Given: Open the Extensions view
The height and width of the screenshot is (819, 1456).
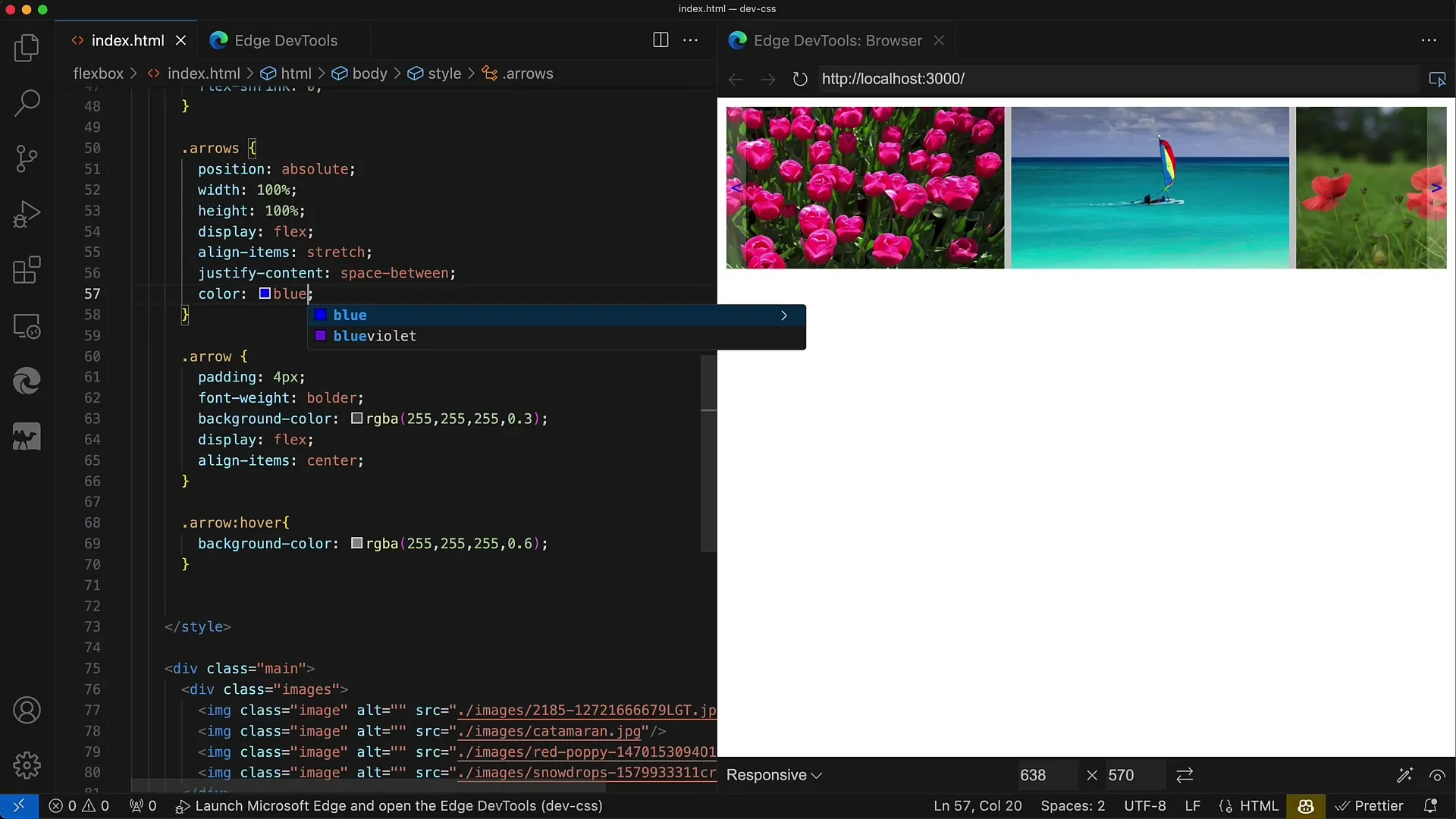Looking at the screenshot, I should coord(27,270).
